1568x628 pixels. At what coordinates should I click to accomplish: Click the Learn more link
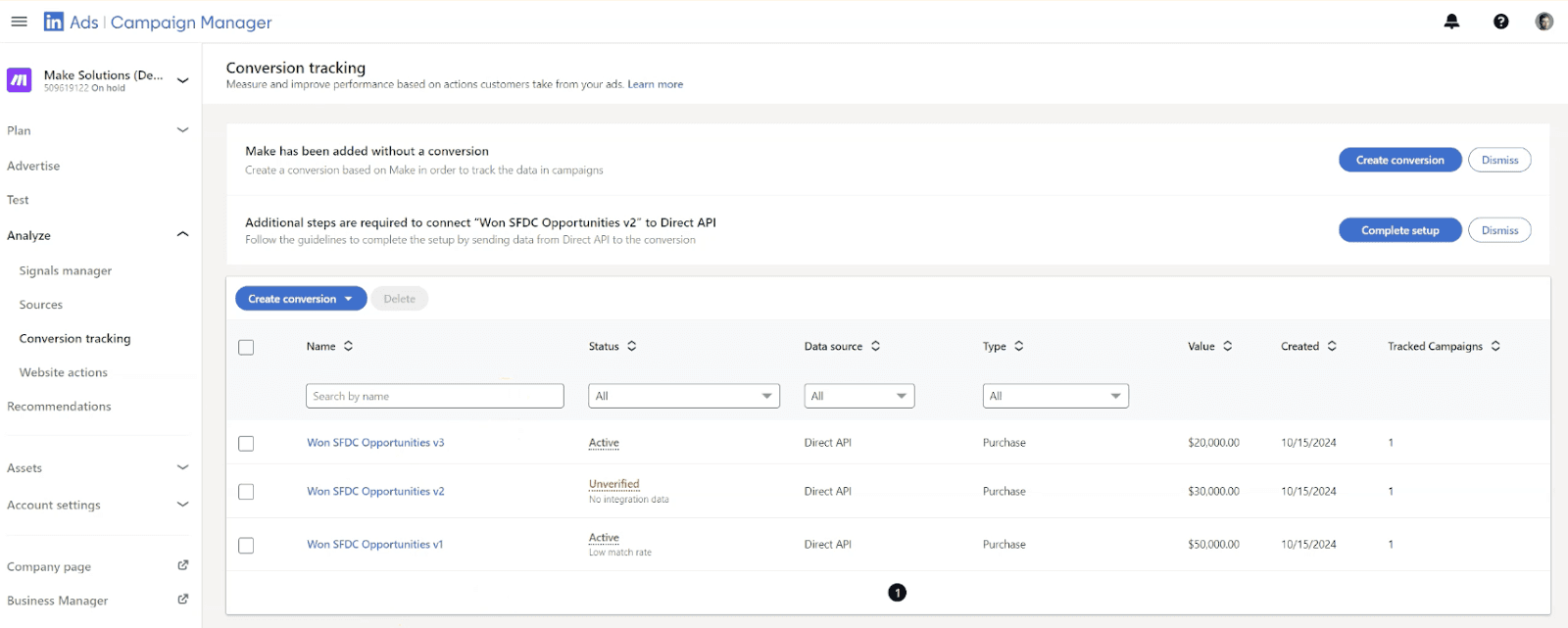click(656, 84)
